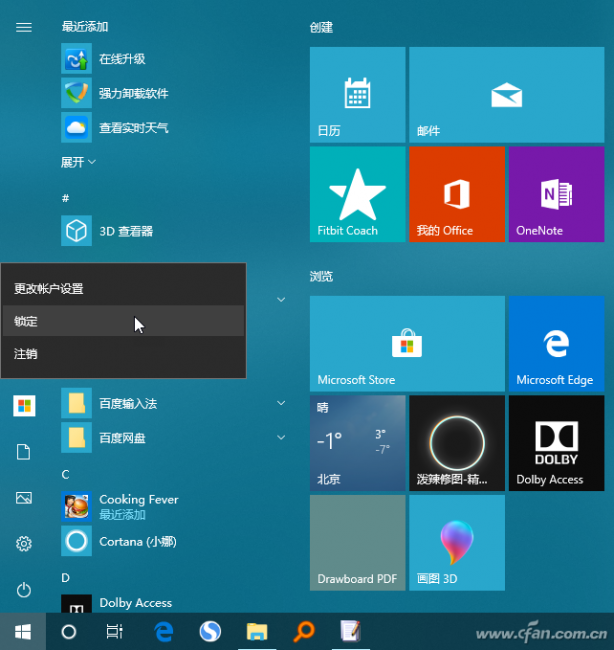Expand the 百度输入法 folder chevron
The width and height of the screenshot is (614, 650).
[281, 403]
